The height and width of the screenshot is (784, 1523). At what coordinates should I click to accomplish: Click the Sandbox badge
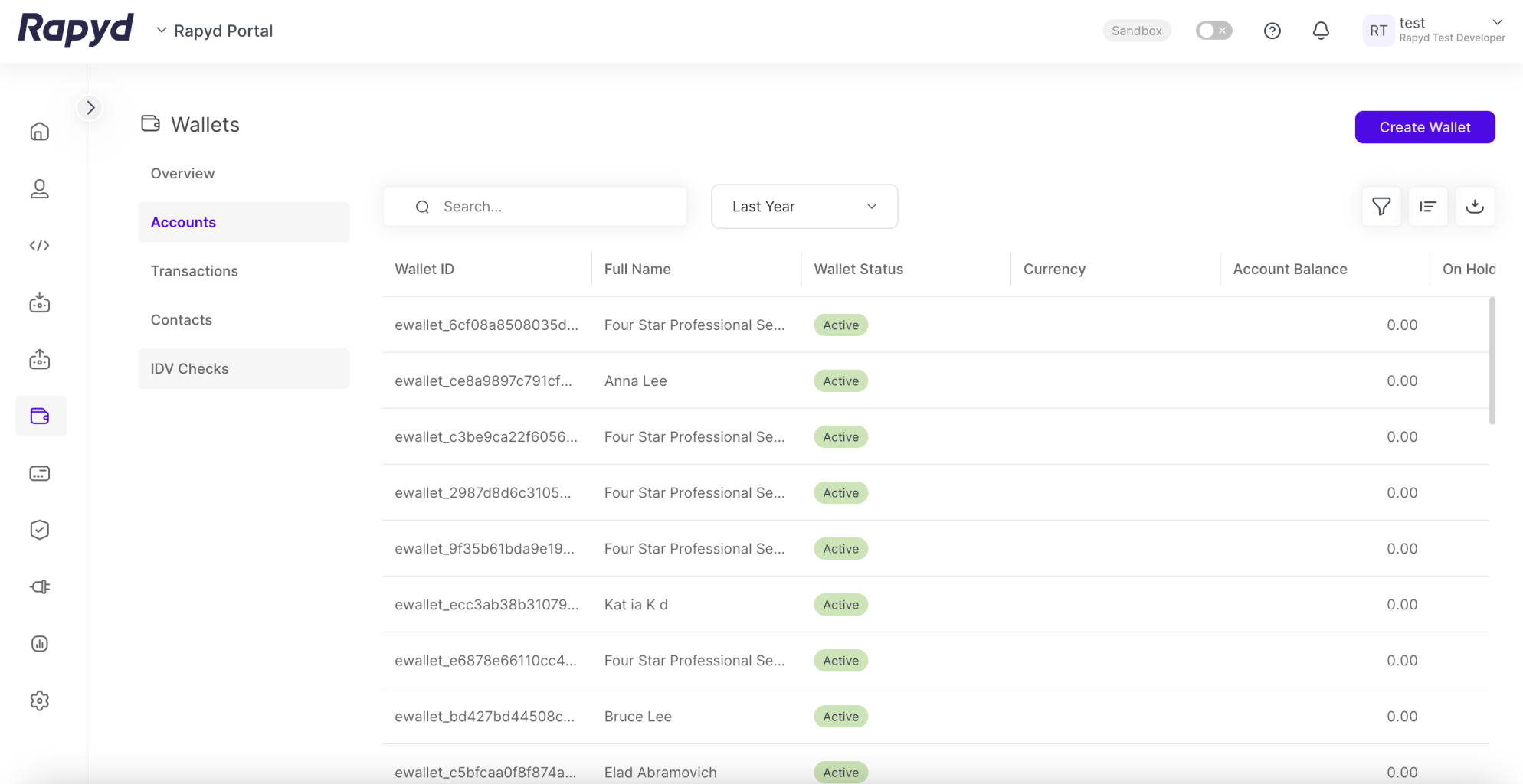tap(1137, 31)
